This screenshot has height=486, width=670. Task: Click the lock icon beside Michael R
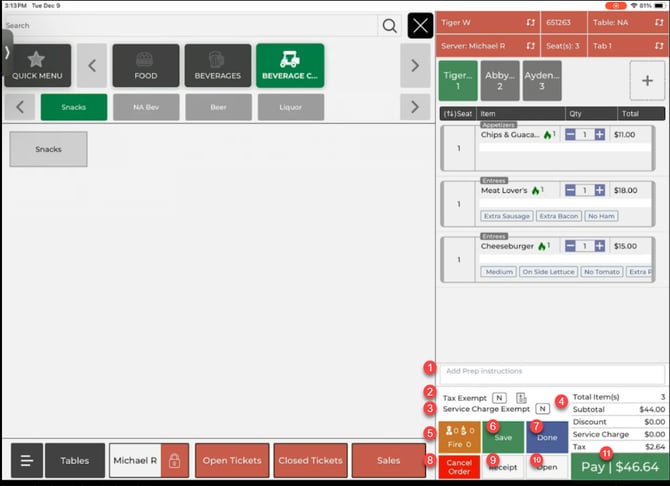174,461
